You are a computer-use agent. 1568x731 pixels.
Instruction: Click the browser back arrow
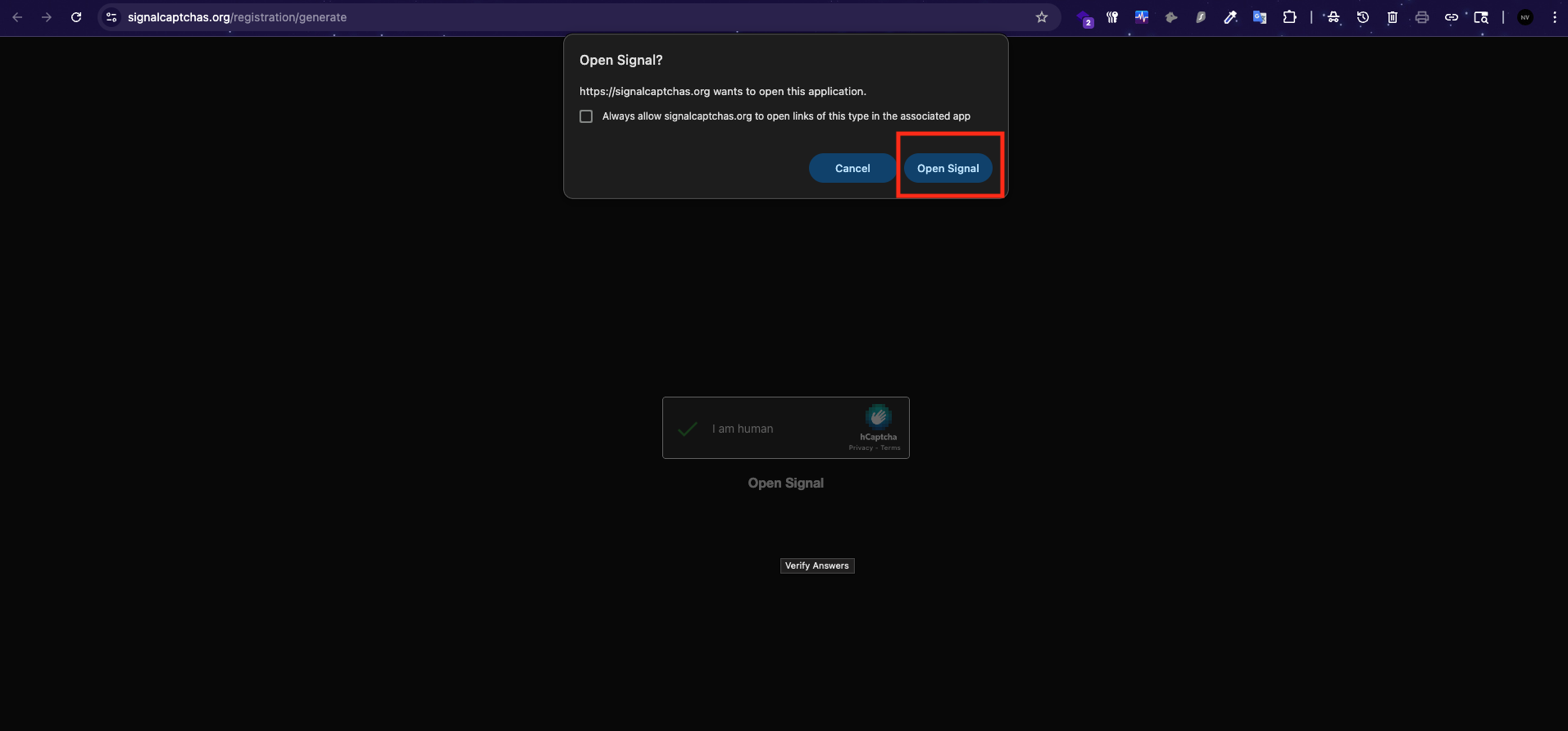(17, 17)
